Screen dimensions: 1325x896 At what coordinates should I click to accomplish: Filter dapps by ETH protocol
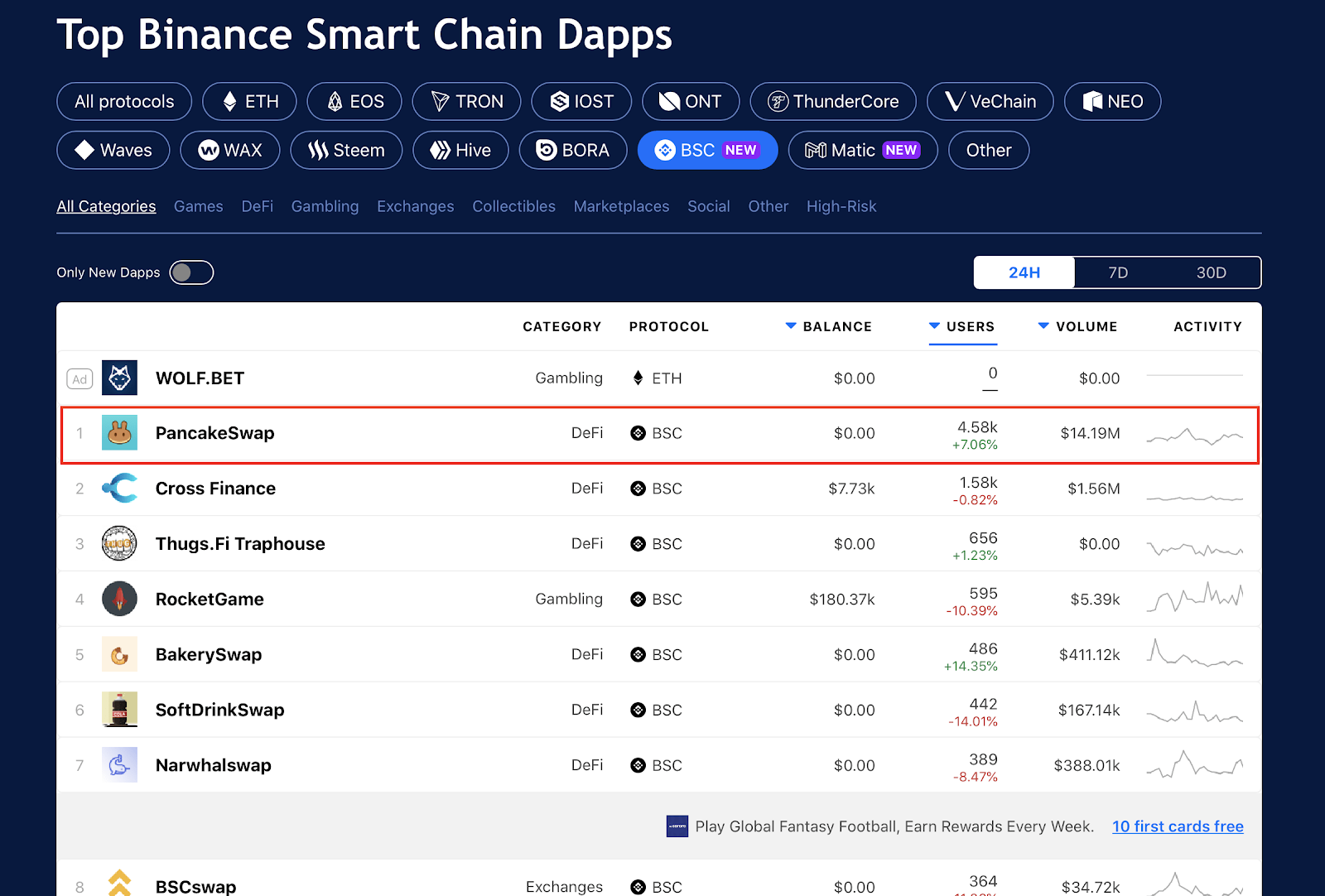(249, 101)
